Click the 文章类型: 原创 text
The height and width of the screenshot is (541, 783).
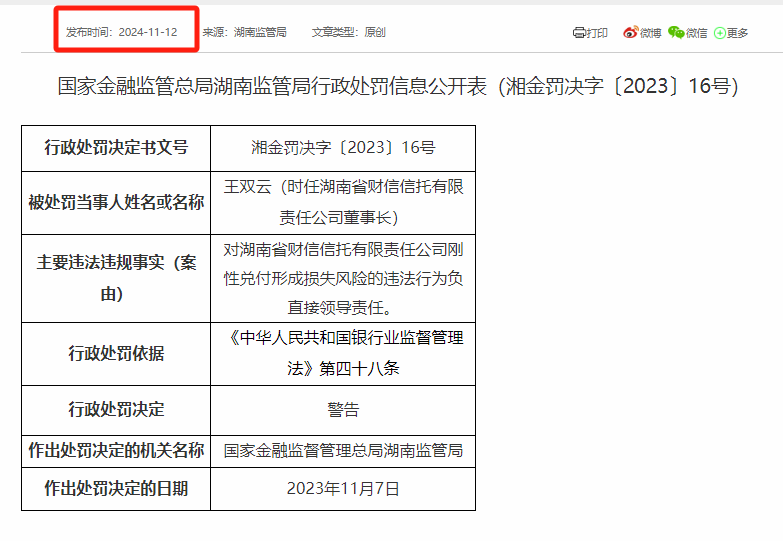click(349, 32)
